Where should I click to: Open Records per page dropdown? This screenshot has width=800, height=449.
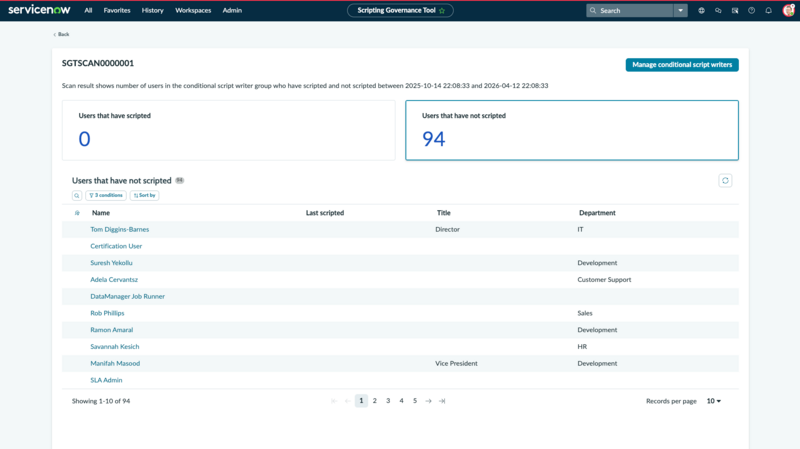(x=714, y=401)
